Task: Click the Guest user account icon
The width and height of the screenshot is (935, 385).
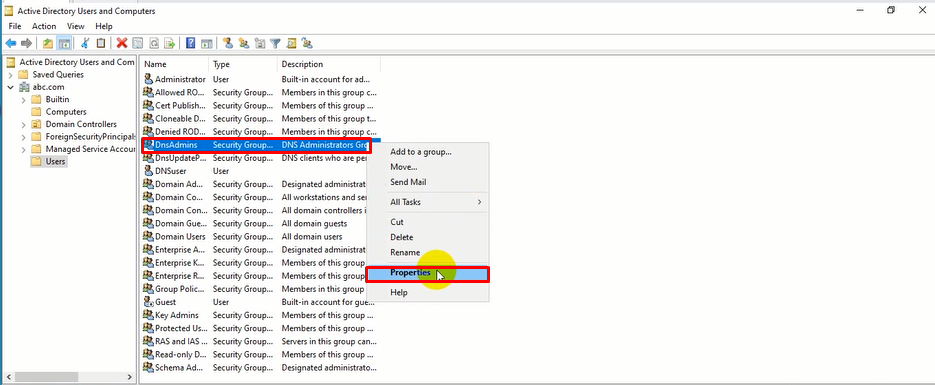Action: [x=148, y=302]
